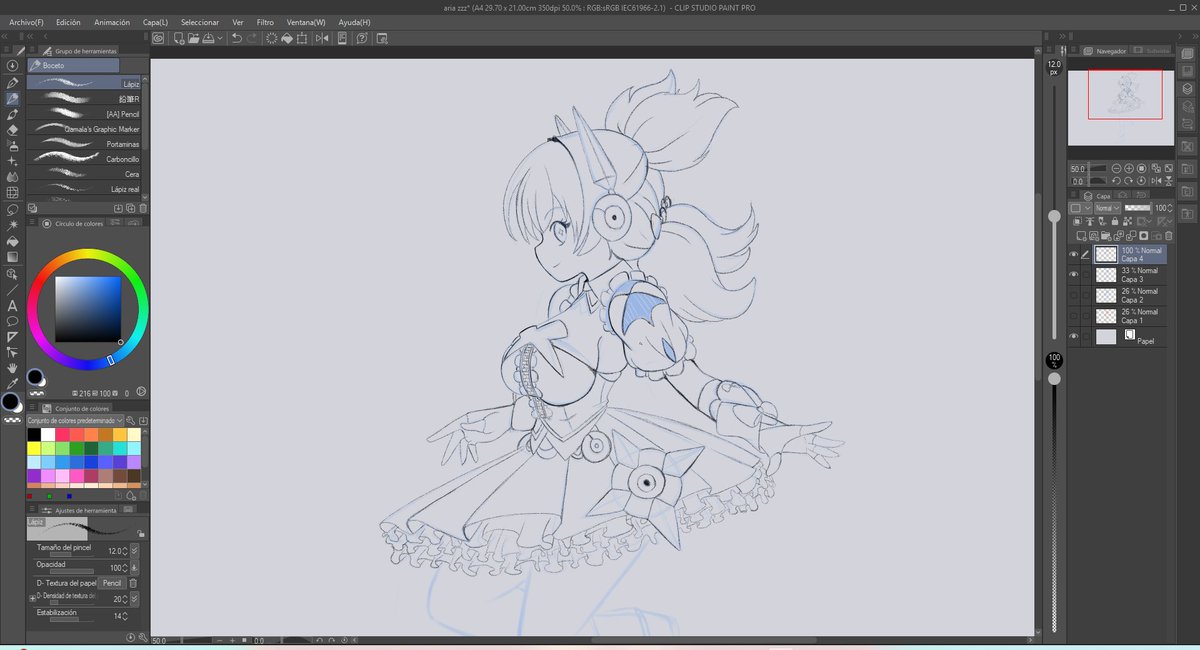Toggle visibility of Capa 4 layer
This screenshot has height=650, width=1200.
click(1073, 253)
